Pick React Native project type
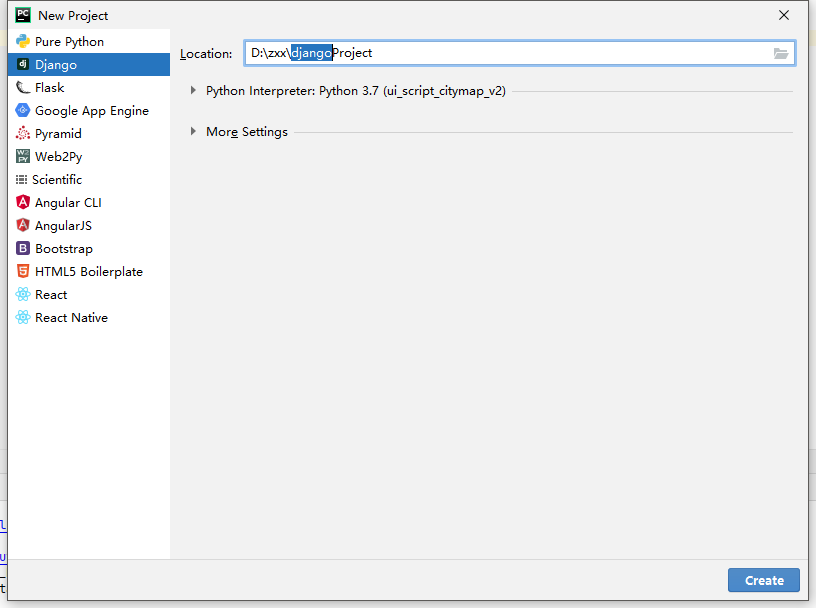 [x=89, y=318]
